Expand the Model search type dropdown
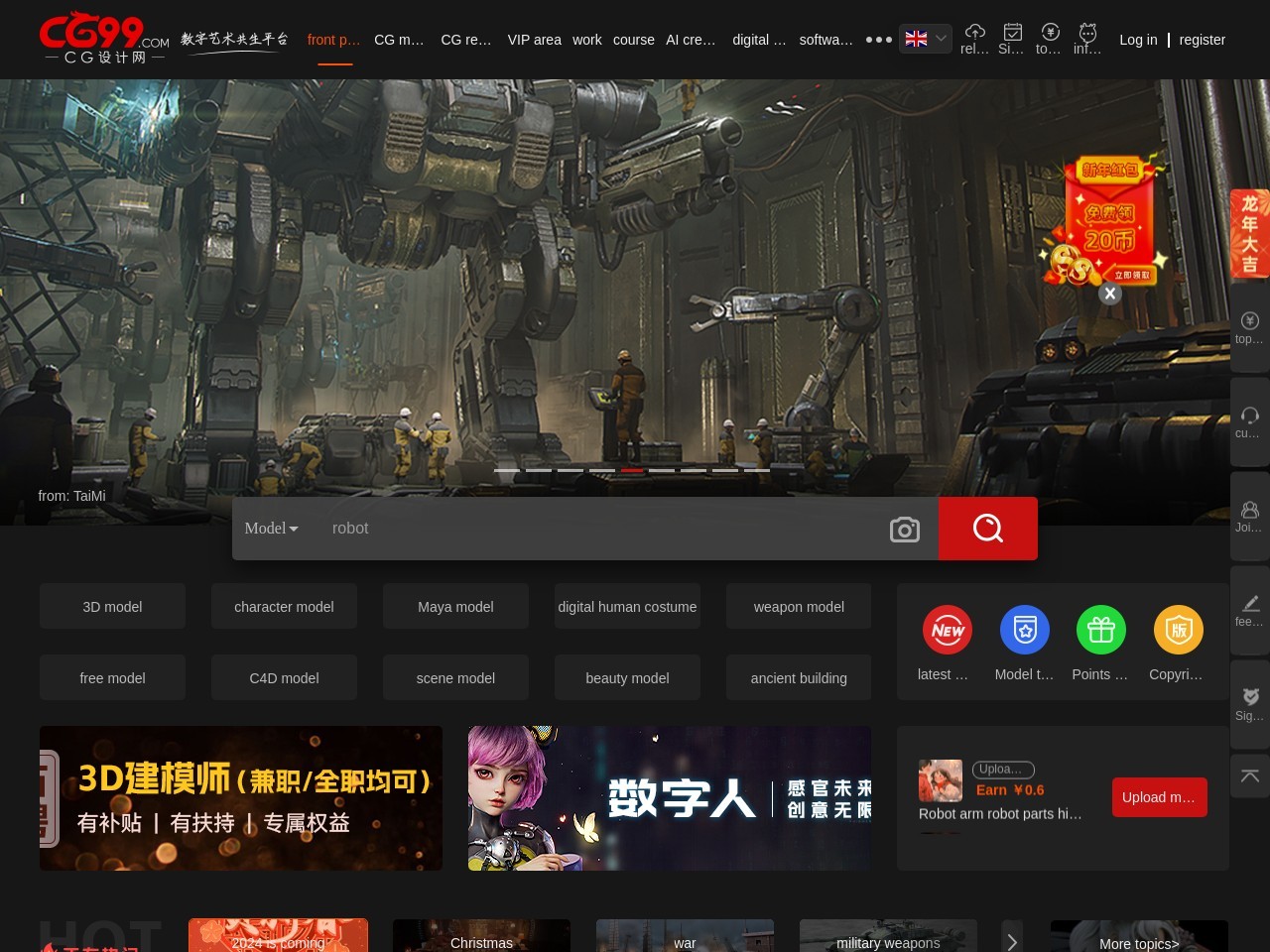The height and width of the screenshot is (952, 1270). pos(271,529)
